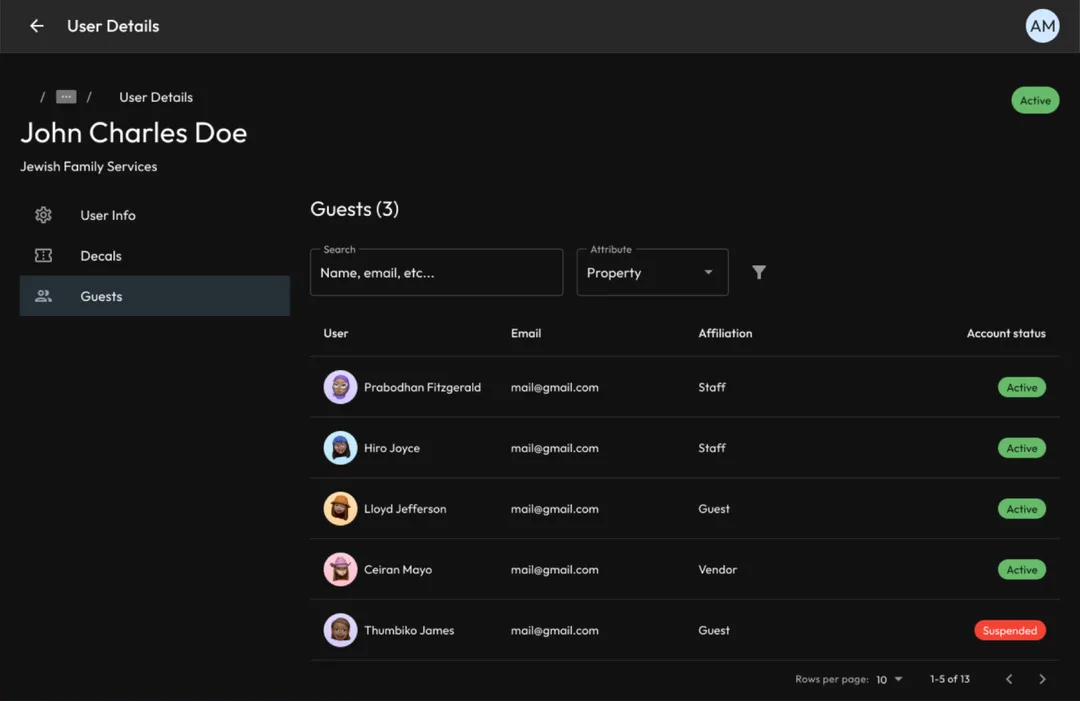
Task: Click Lloyd Jefferson's Active status badge
Action: pos(1021,509)
